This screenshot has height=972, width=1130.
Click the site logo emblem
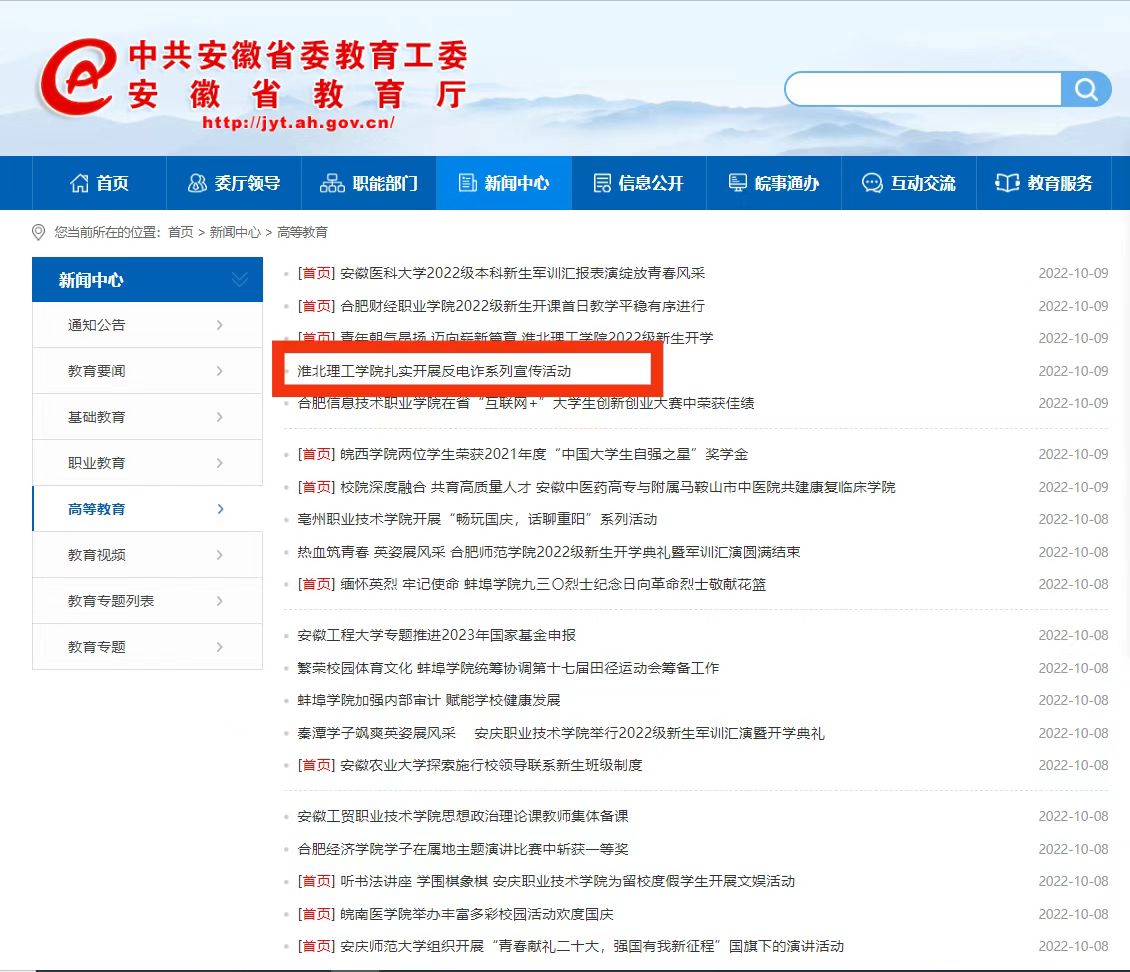click(x=77, y=78)
